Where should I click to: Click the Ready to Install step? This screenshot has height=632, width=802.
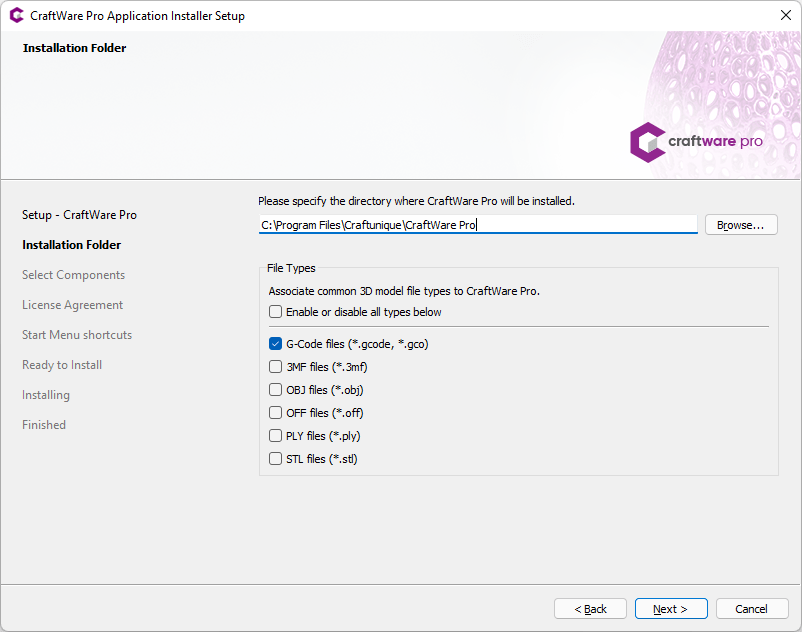[62, 365]
